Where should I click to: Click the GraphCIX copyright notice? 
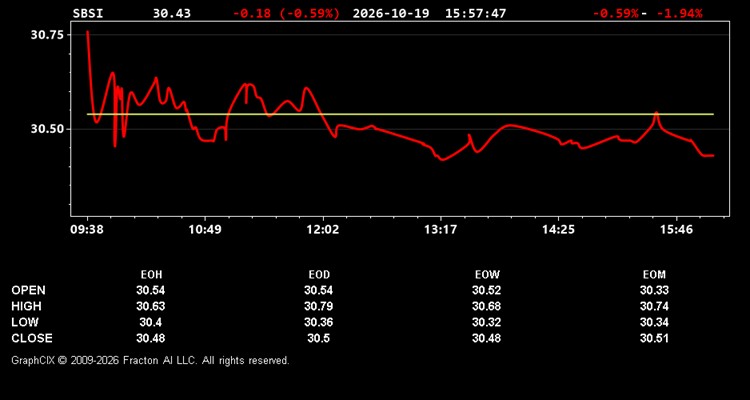151,360
